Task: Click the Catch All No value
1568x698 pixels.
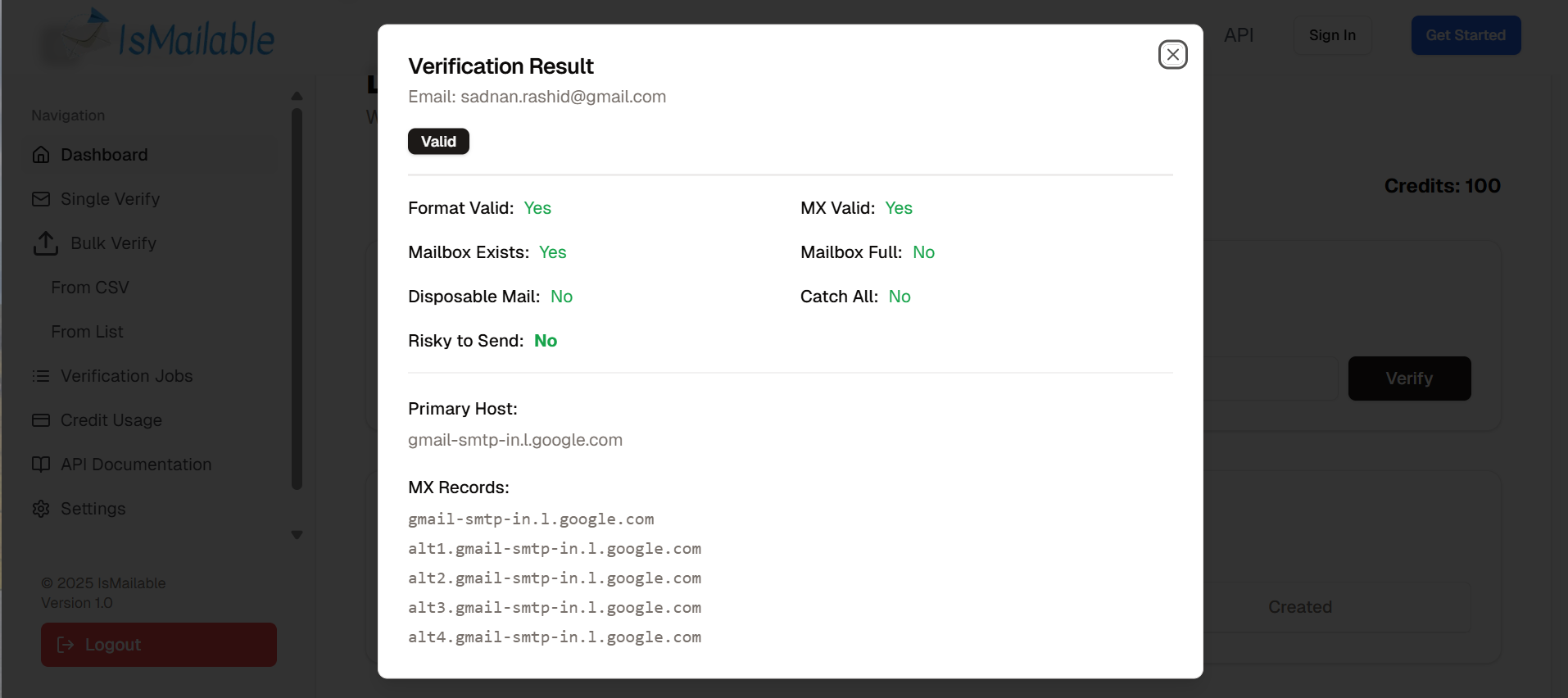Action: [900, 297]
